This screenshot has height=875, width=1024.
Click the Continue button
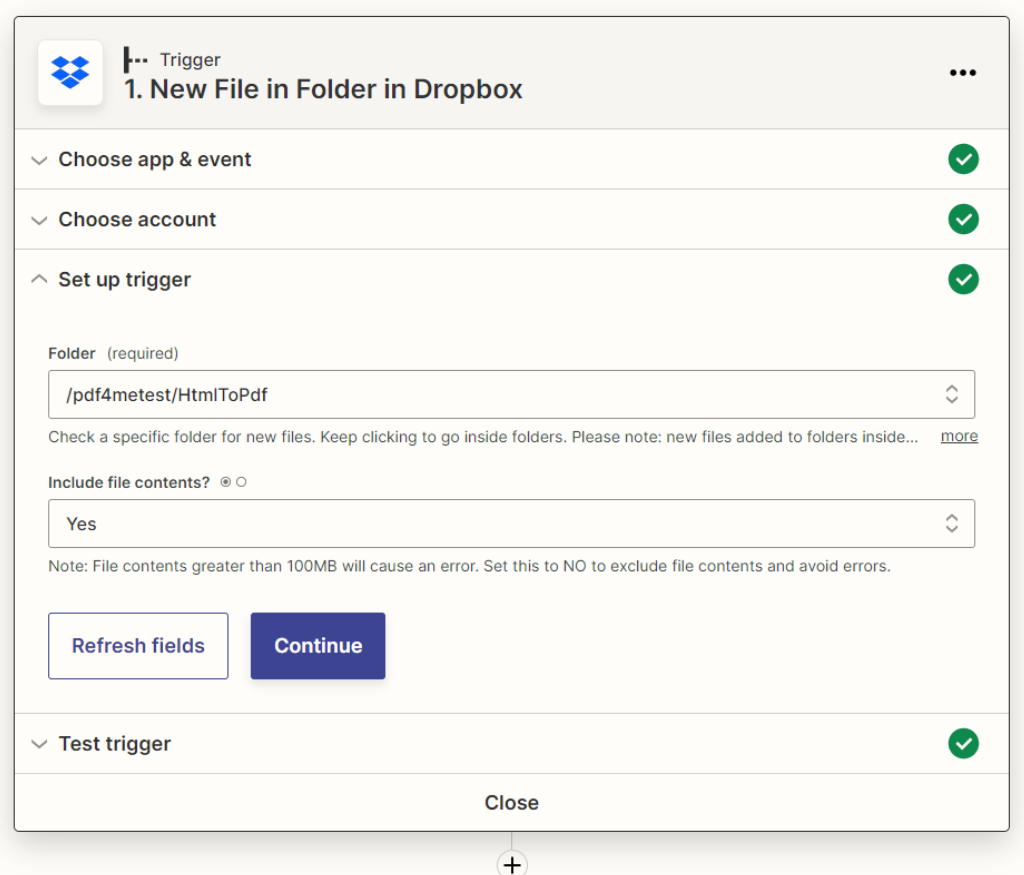318,646
